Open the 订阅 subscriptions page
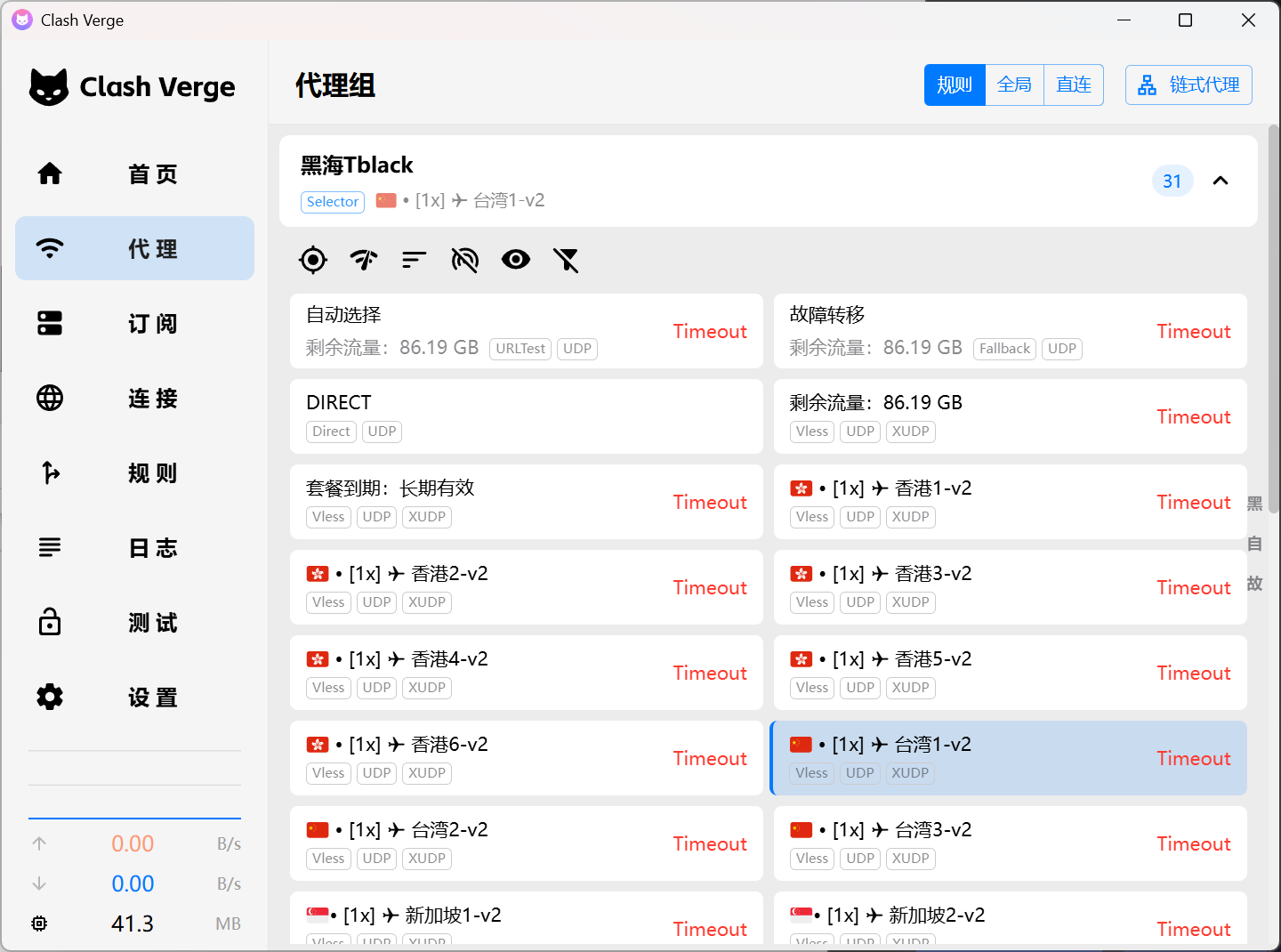This screenshot has height=952, width=1281. (x=134, y=323)
